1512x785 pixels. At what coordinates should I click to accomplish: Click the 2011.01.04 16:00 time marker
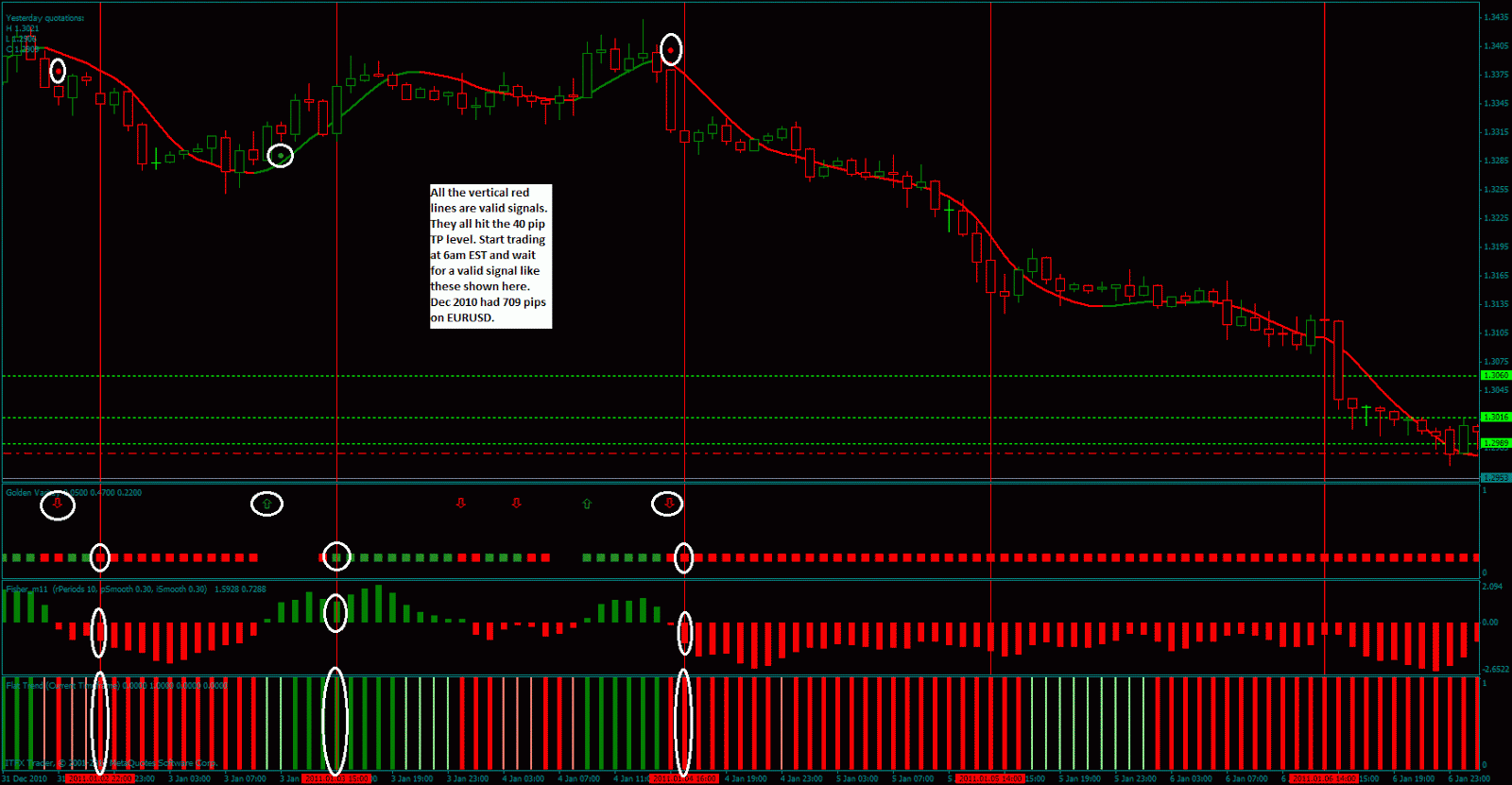(x=685, y=779)
